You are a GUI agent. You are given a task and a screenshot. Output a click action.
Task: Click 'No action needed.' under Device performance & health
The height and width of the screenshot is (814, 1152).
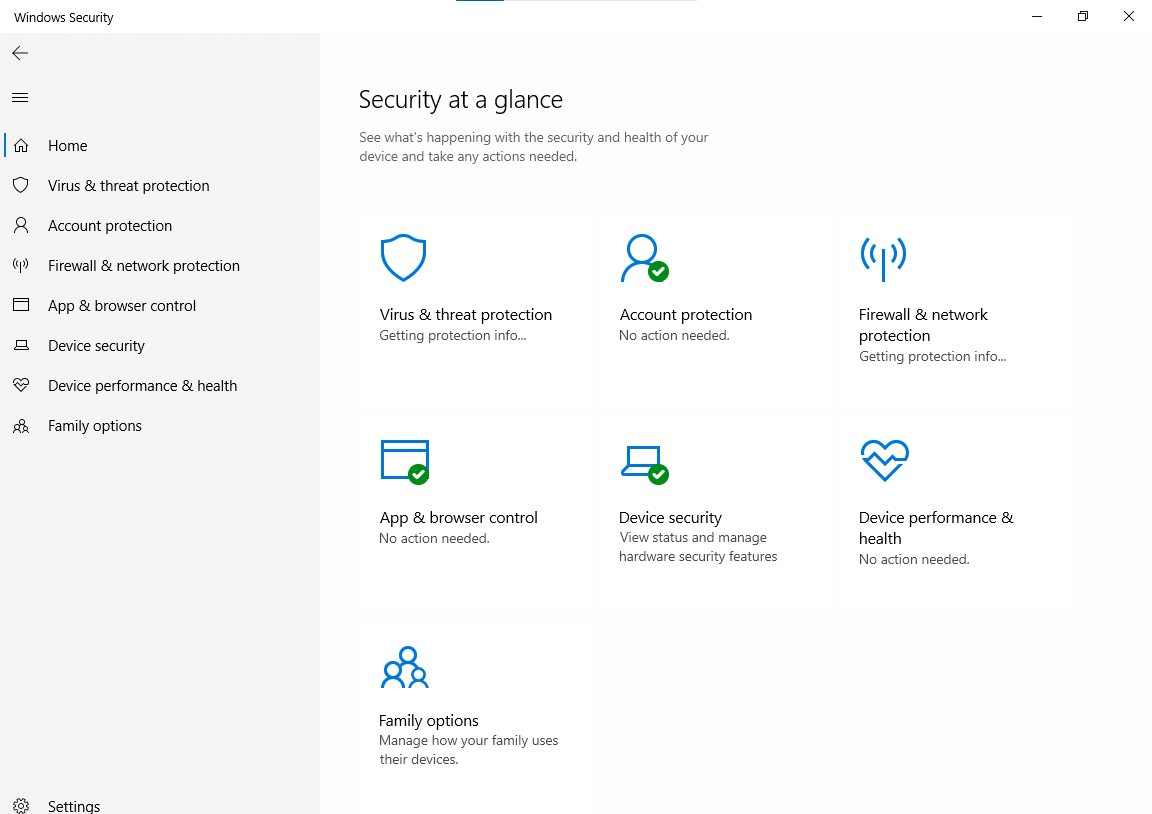914,560
